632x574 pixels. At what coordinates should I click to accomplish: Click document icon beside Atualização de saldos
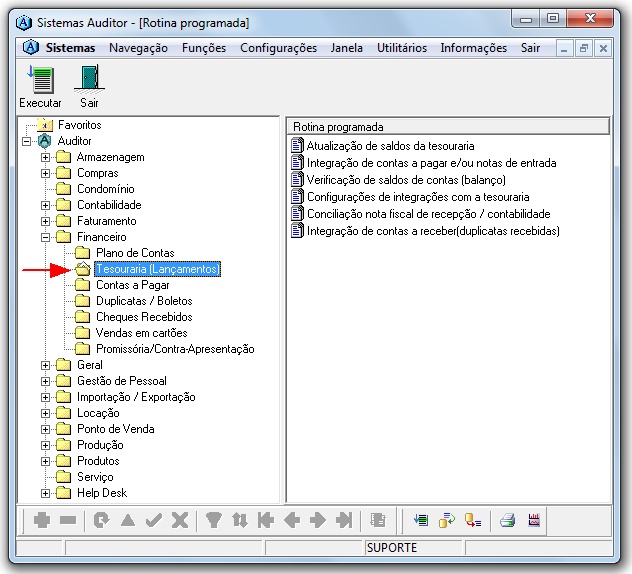point(297,146)
